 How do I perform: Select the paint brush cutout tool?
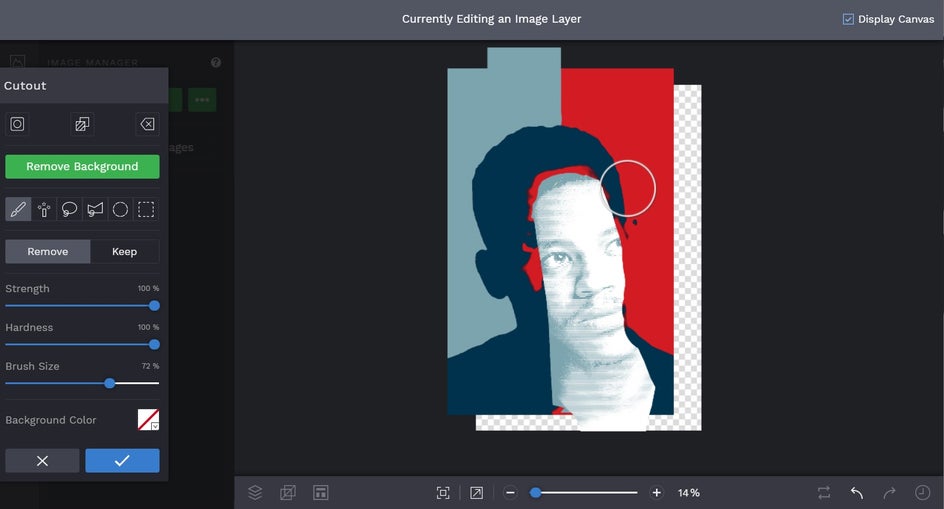(18, 209)
